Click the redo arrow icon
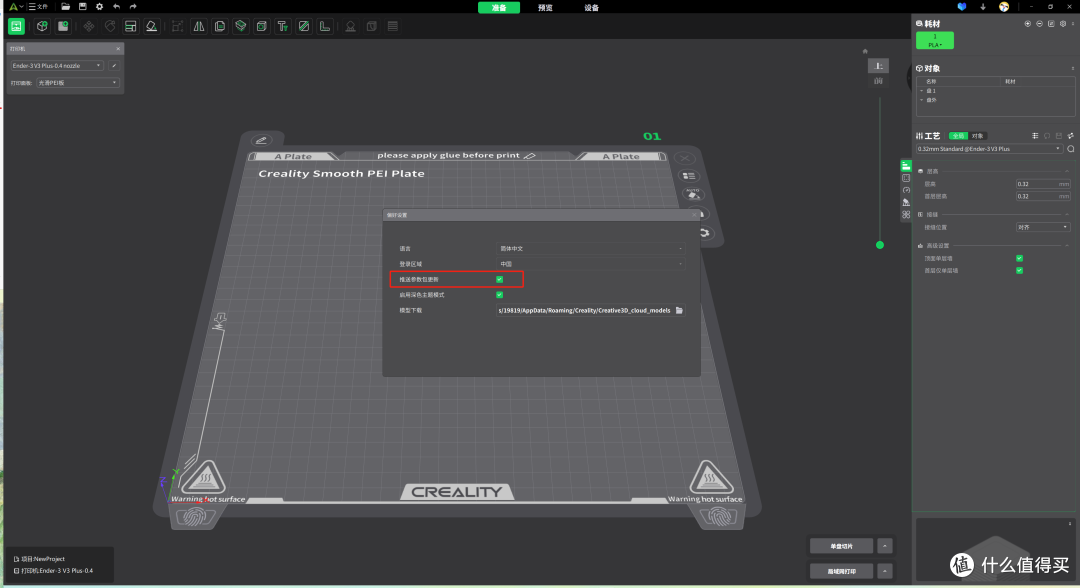1080x588 pixels. (133, 7)
